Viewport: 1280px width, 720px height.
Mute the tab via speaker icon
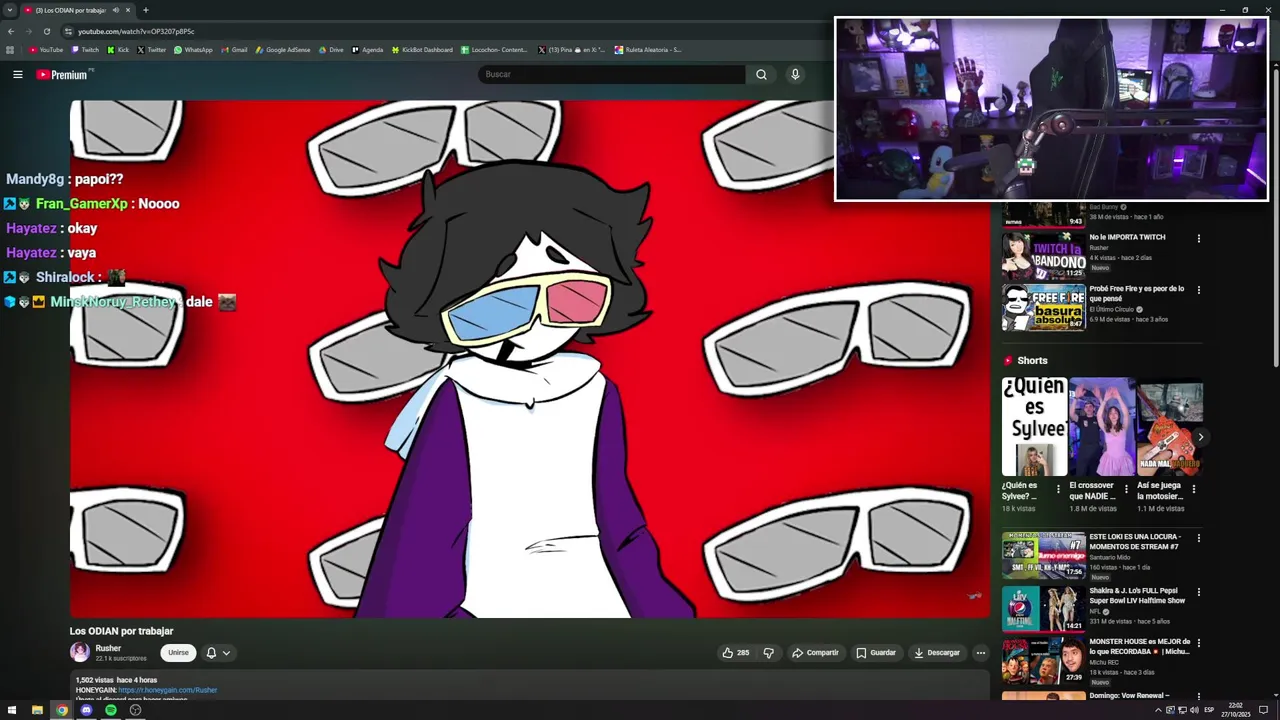click(x=115, y=10)
